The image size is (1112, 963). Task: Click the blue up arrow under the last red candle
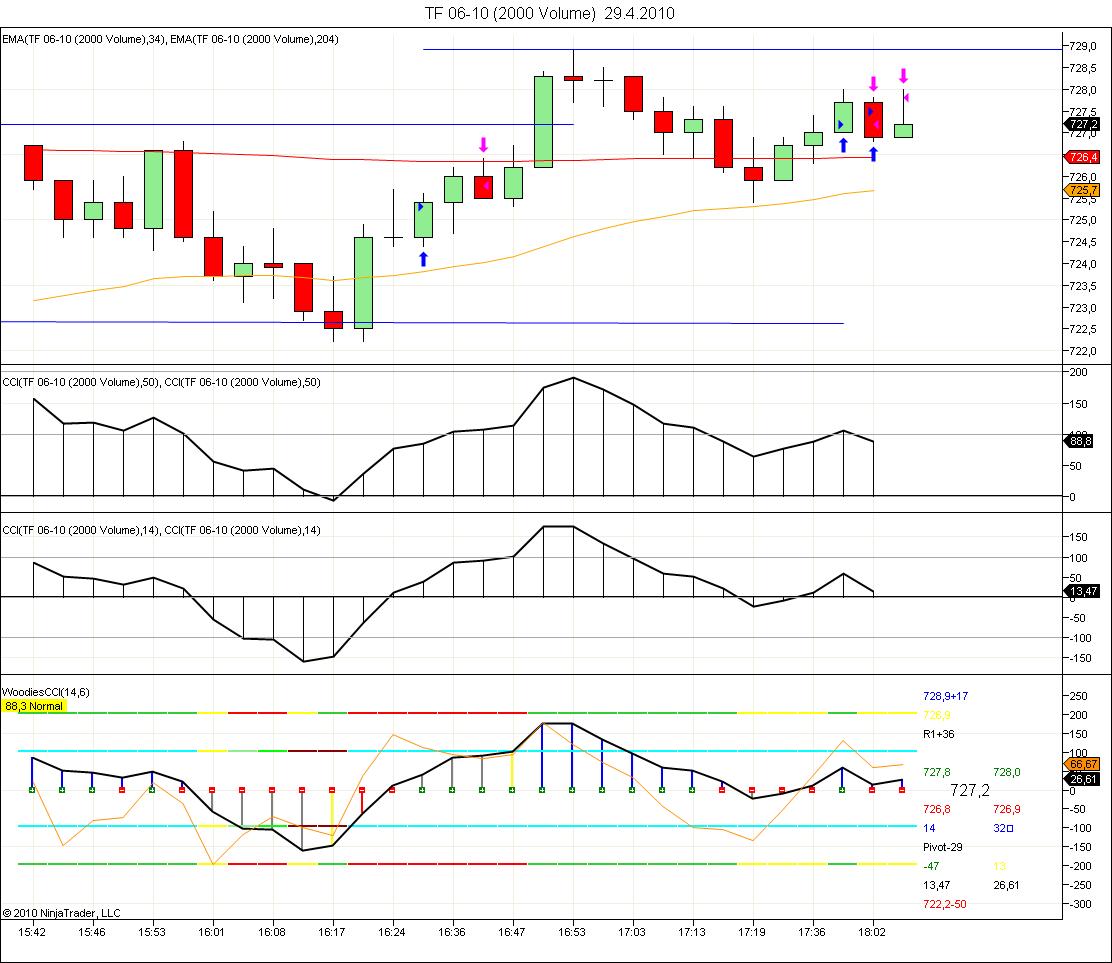point(873,154)
